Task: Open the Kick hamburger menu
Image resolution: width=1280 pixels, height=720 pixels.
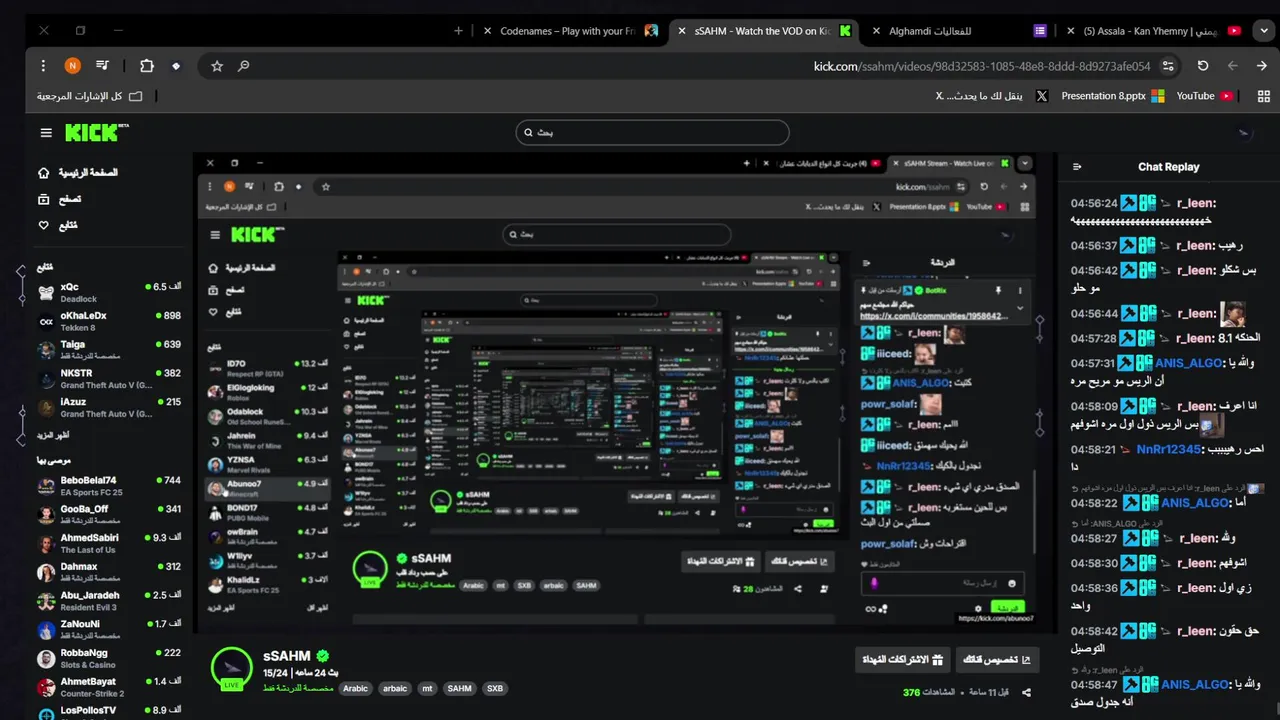Action: click(x=46, y=133)
